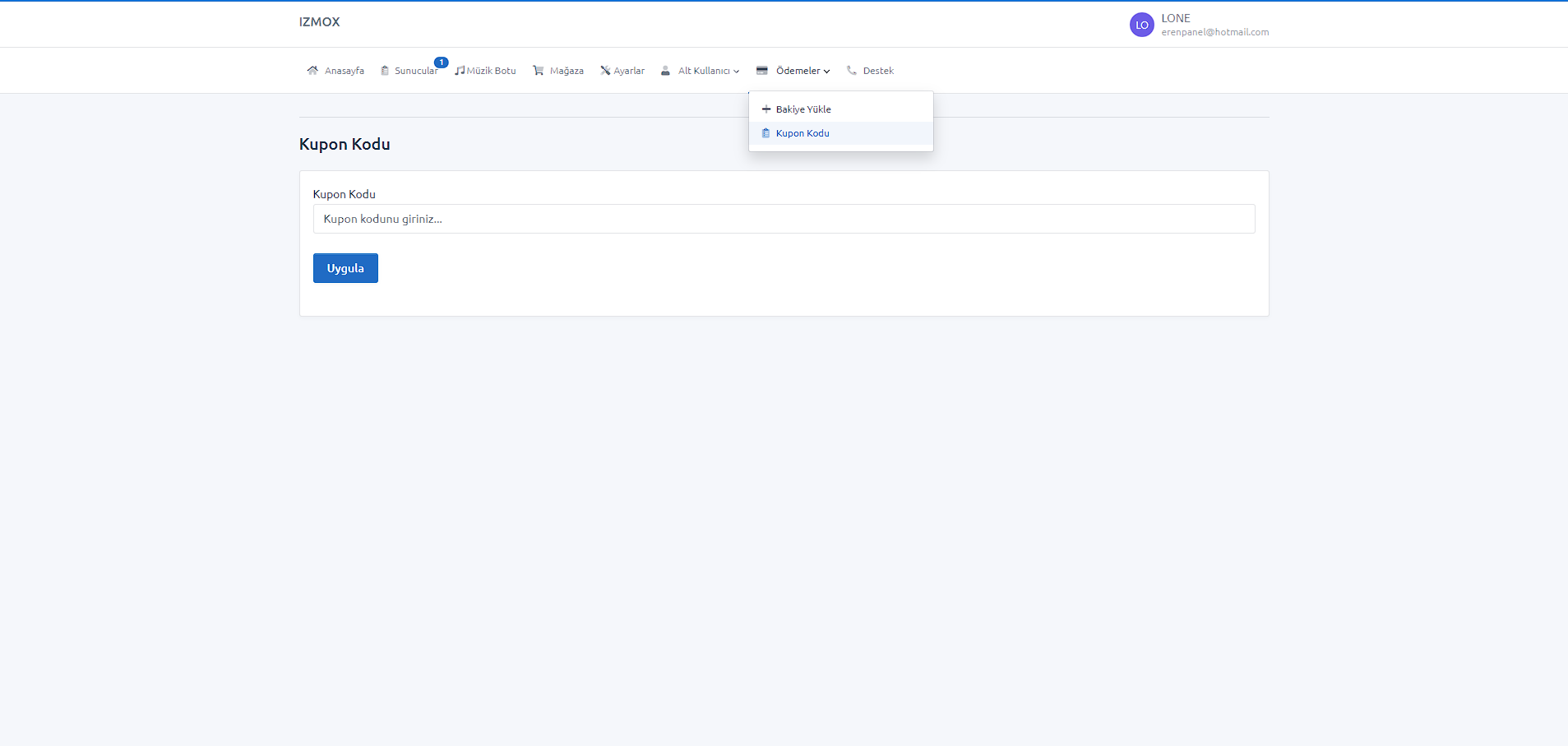Click the IZMOX brand logo link

click(319, 22)
